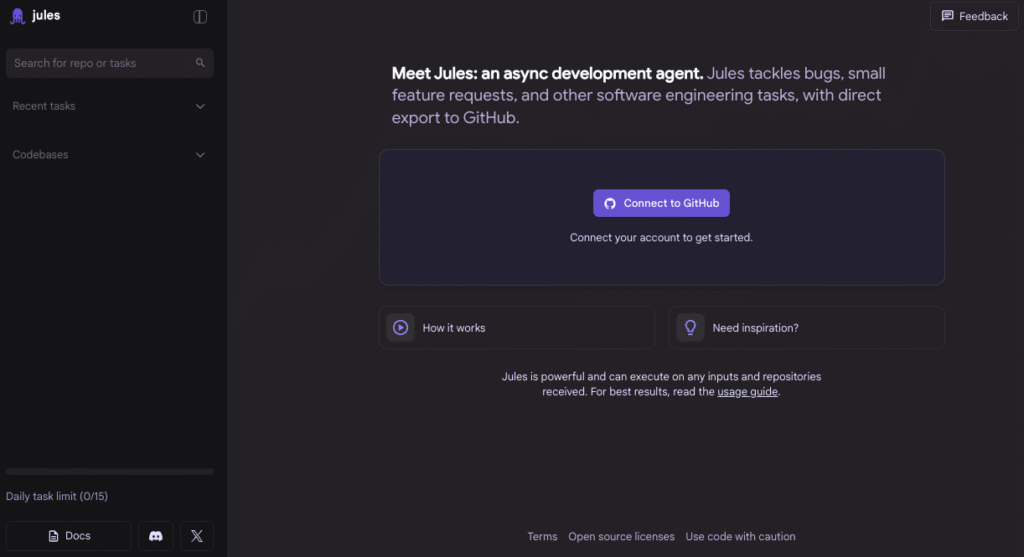
Task: Click the Feedback button
Action: 974,16
